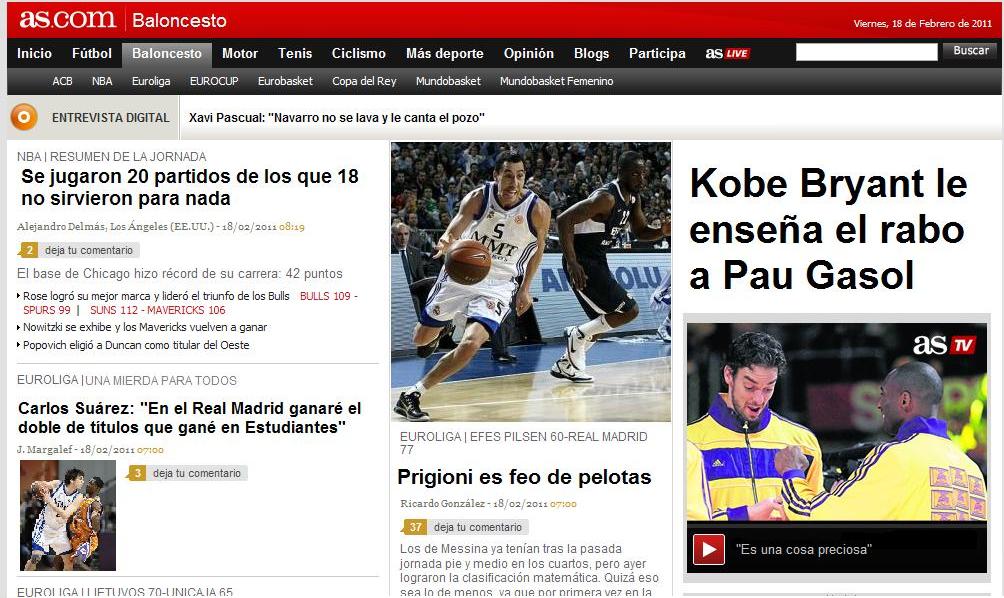The height and width of the screenshot is (598, 1004).
Task: Open the AS Live icon link
Action: coord(727,53)
